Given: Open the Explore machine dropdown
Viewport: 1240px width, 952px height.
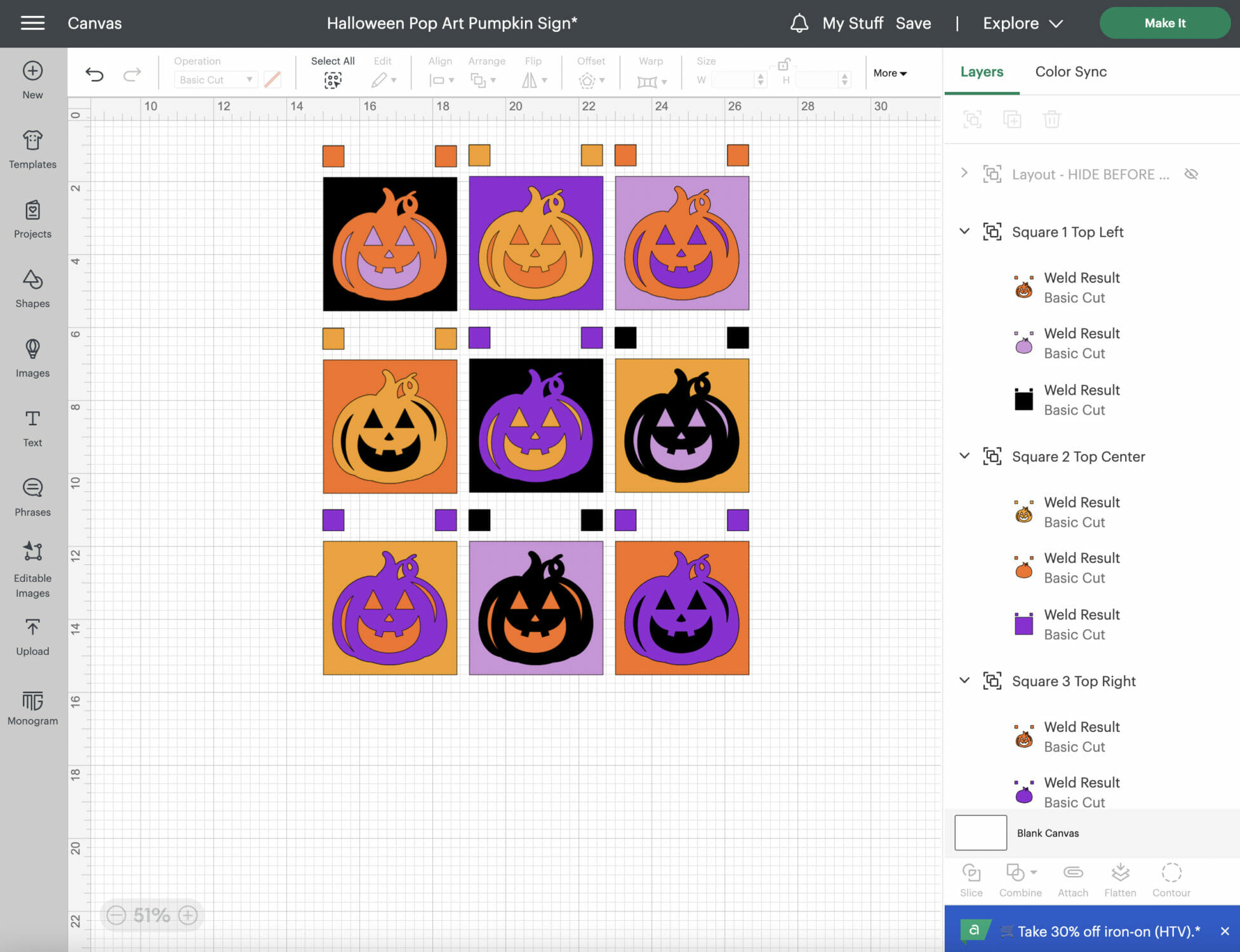Looking at the screenshot, I should coord(1022,23).
